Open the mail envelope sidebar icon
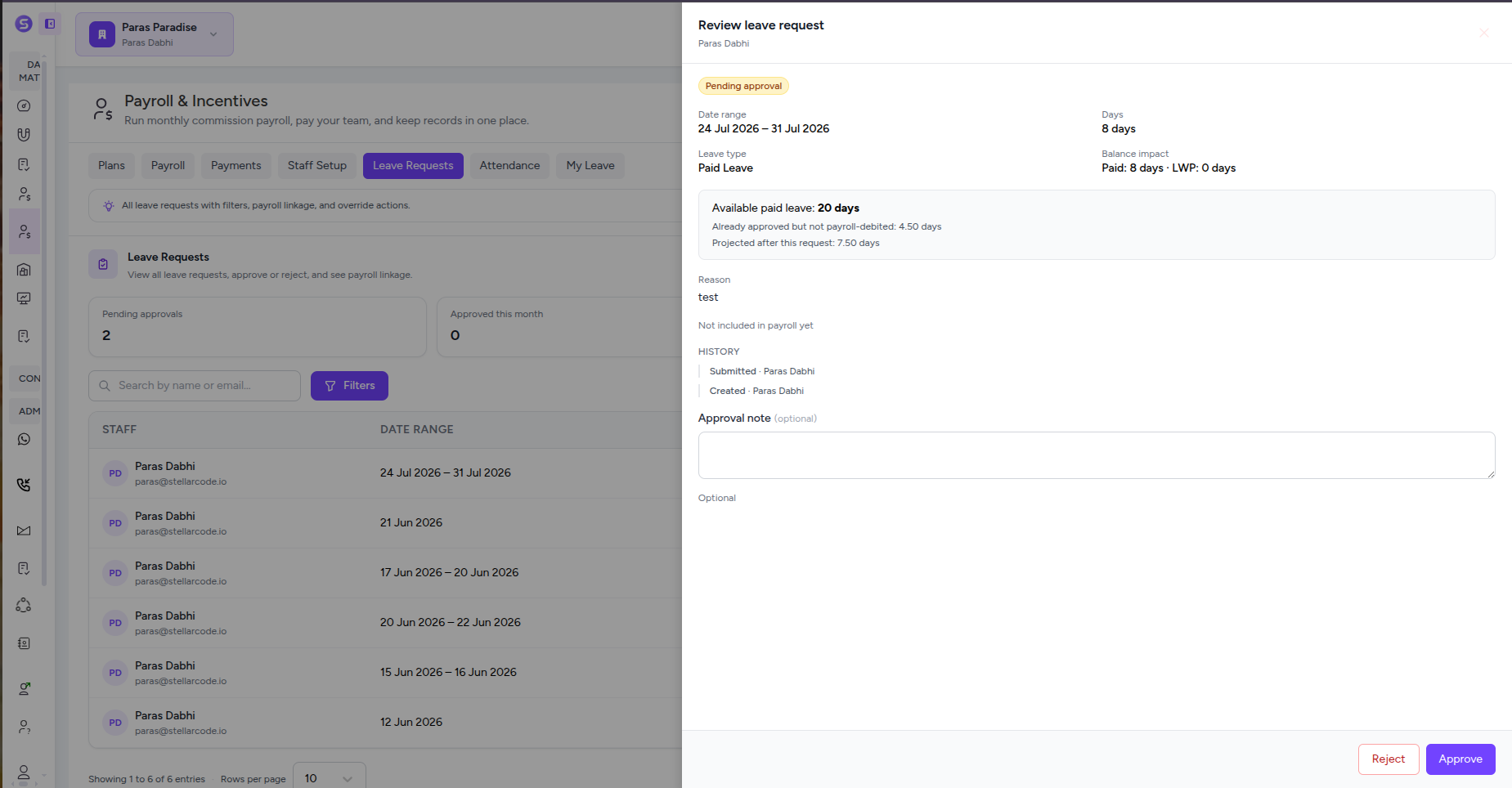This screenshot has height=788, width=1512. tap(24, 531)
